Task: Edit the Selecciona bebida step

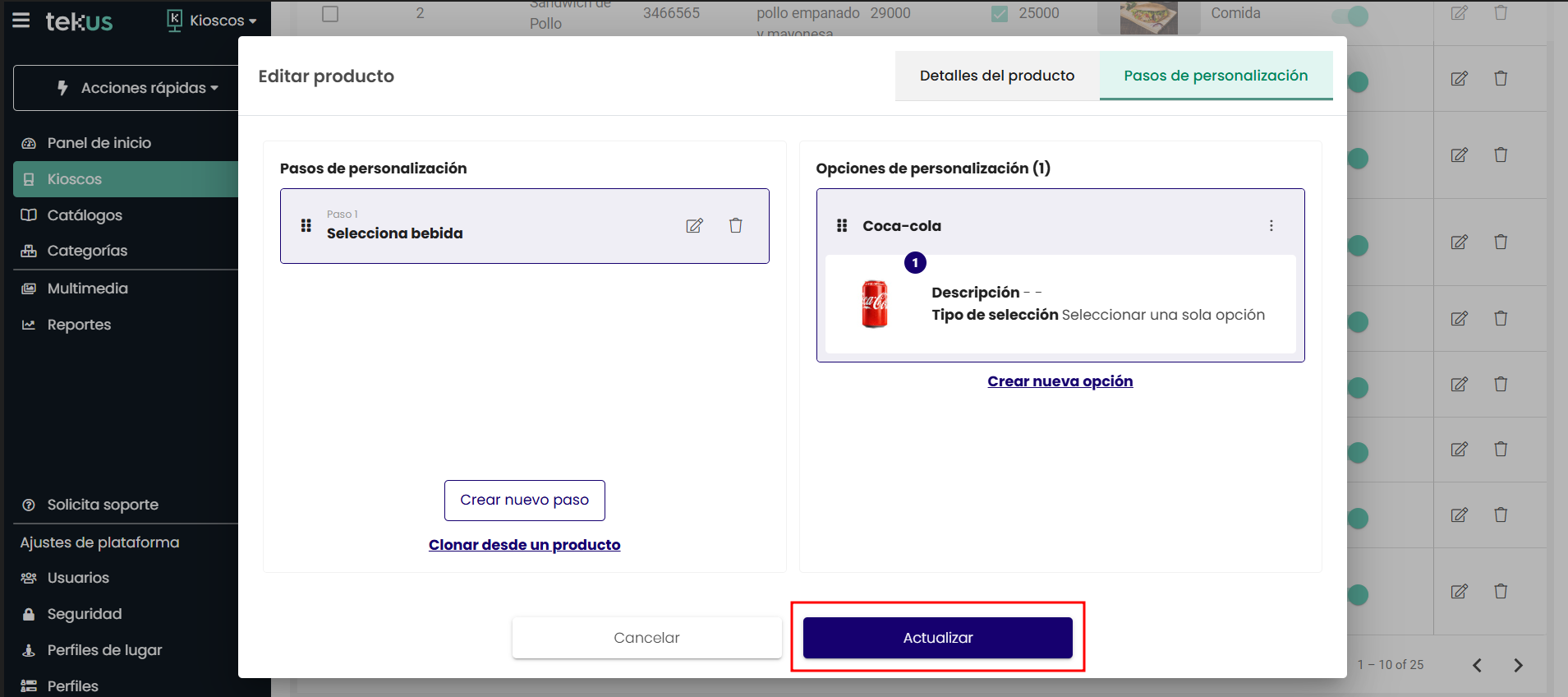Action: pos(695,226)
